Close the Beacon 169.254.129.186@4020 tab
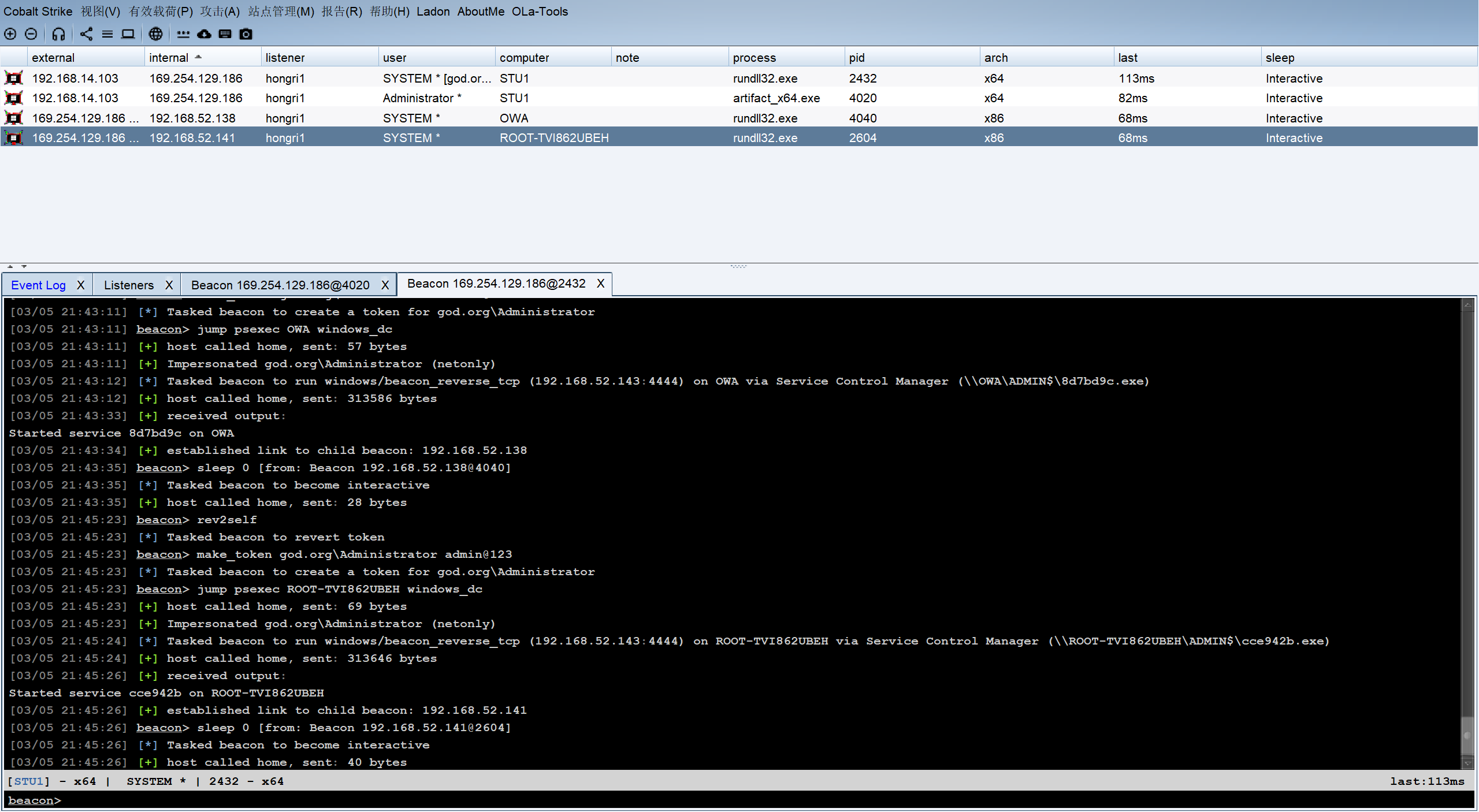The height and width of the screenshot is (812, 1479). click(385, 285)
